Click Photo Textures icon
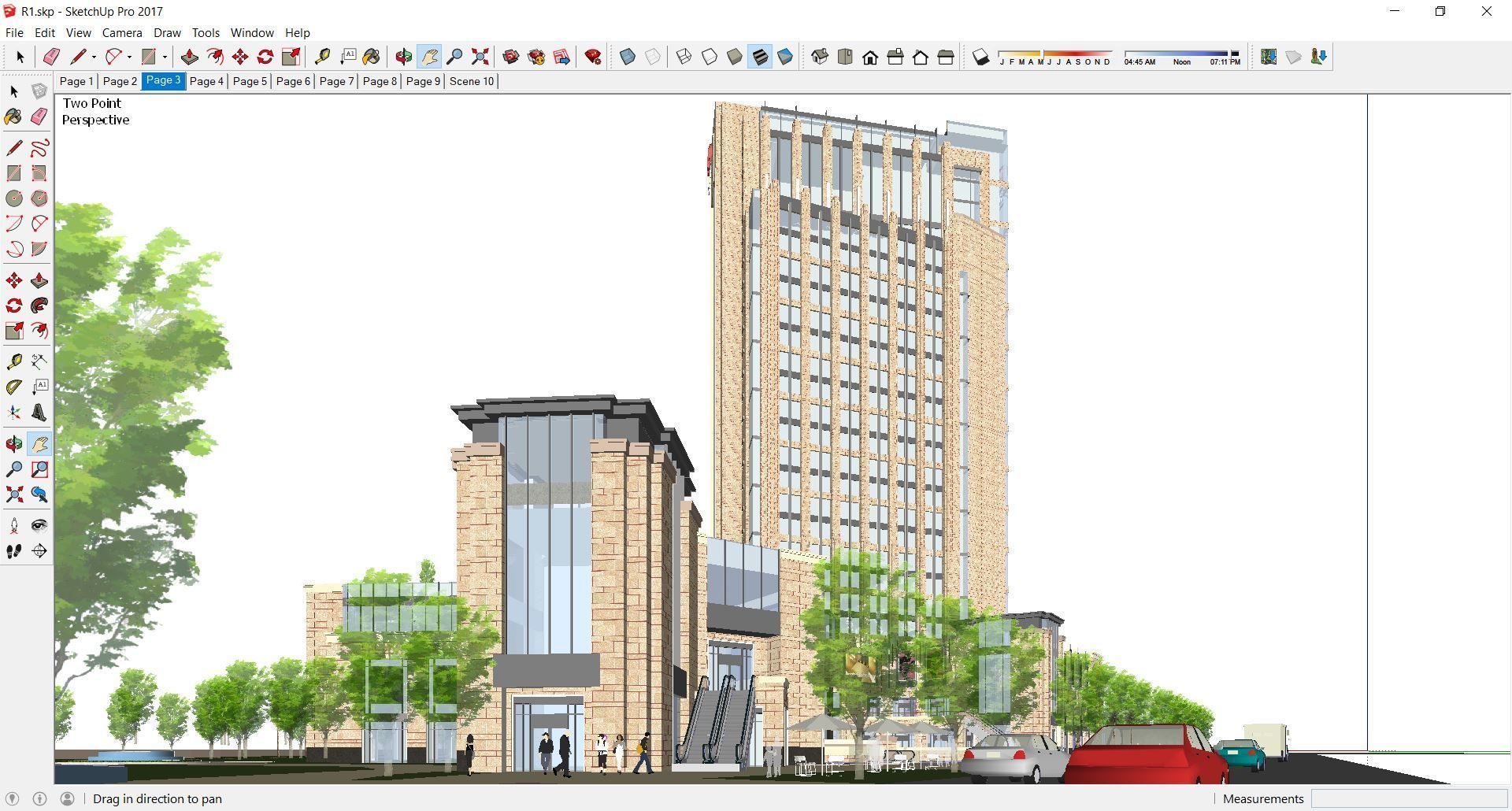The image size is (1512, 811). click(1319, 57)
